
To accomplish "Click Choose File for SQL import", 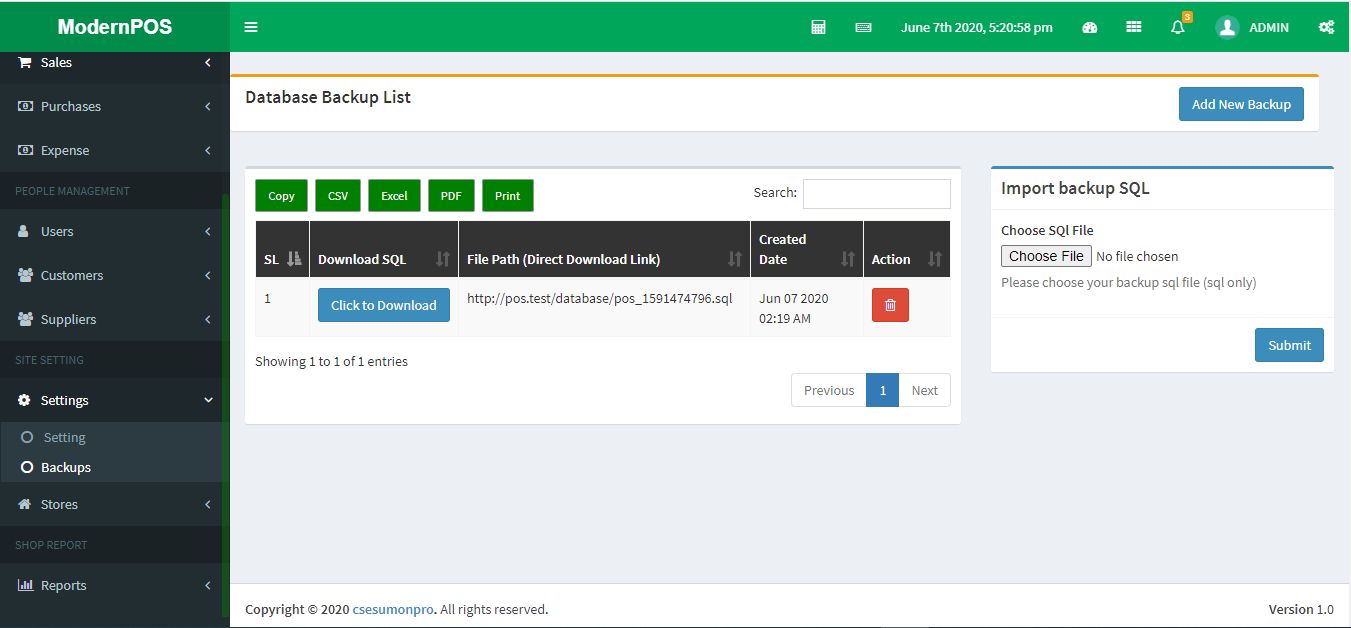I will tap(1046, 256).
